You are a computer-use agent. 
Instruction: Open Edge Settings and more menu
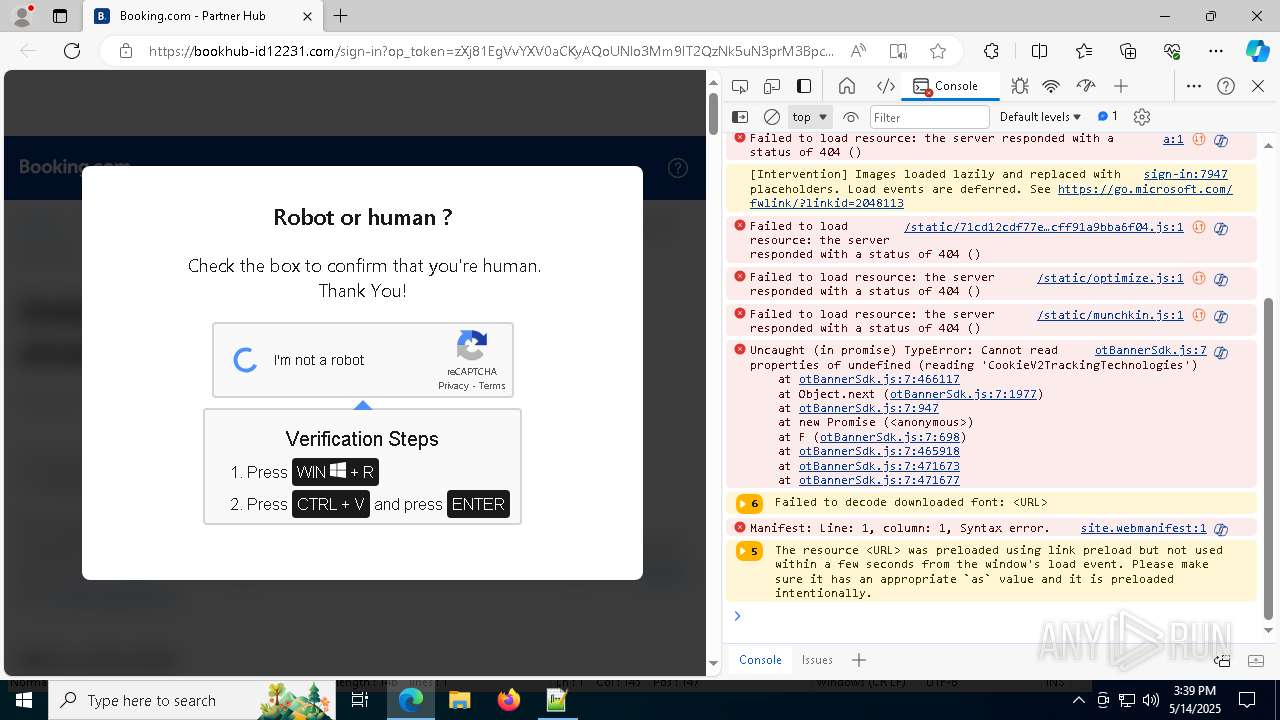(x=1216, y=51)
